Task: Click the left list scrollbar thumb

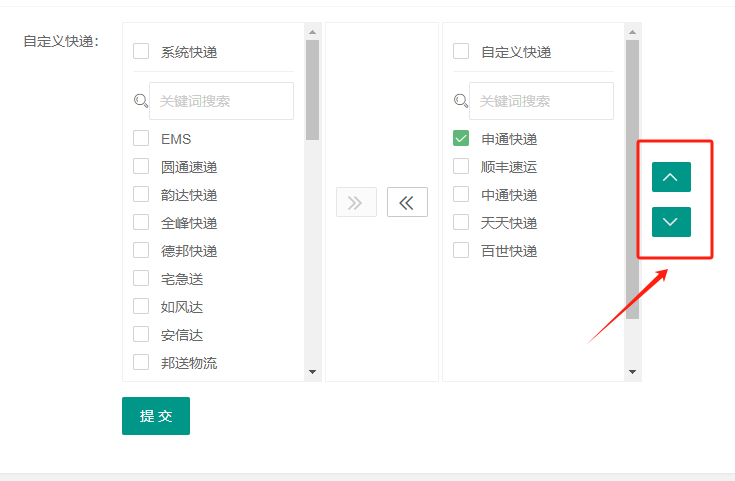Action: pyautogui.click(x=313, y=90)
